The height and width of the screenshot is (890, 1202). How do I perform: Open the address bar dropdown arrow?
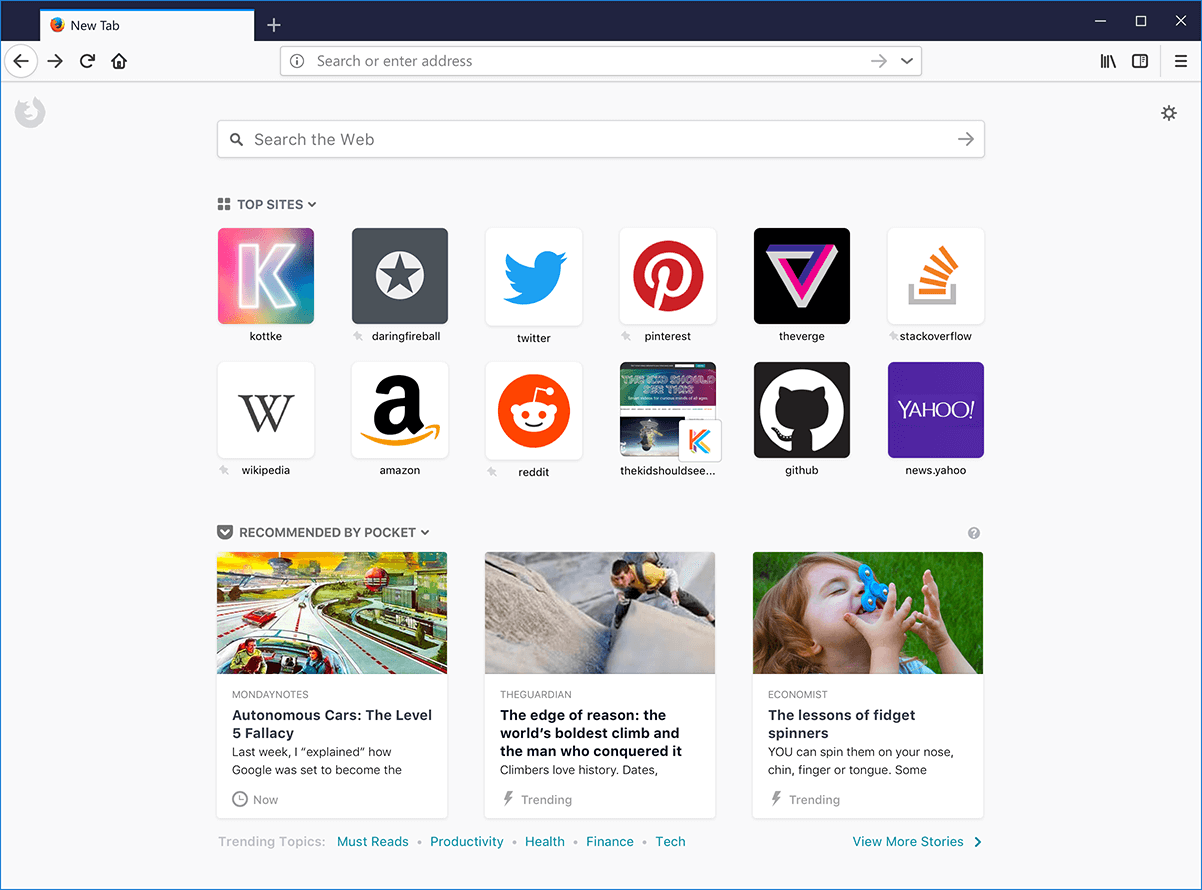click(907, 61)
